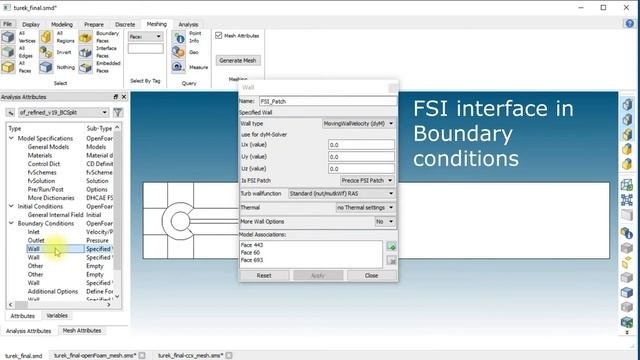640x360 pixels.
Task: Switch to the Modeling ribbon tab
Action: coord(62,24)
